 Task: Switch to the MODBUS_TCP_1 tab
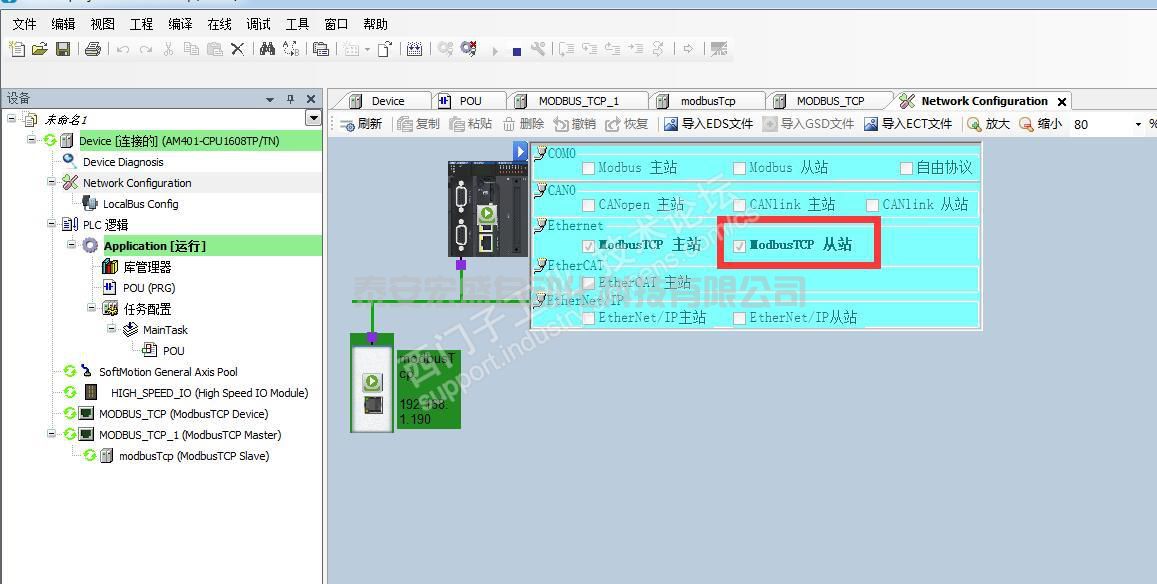[578, 101]
